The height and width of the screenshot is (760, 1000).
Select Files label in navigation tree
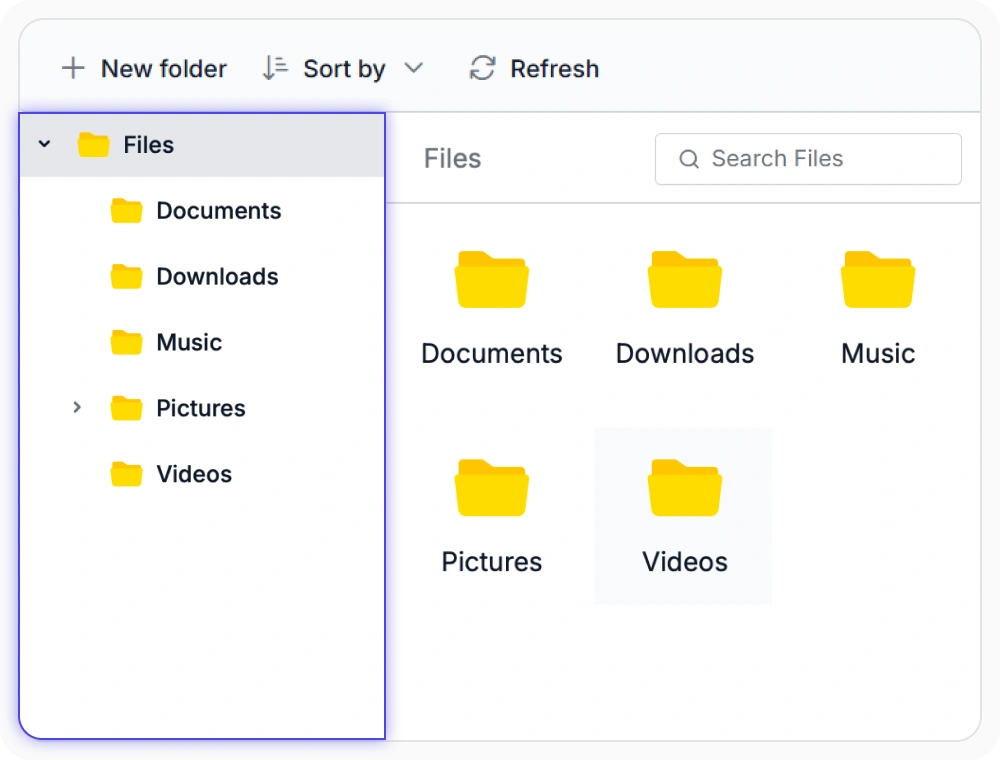pos(149,145)
